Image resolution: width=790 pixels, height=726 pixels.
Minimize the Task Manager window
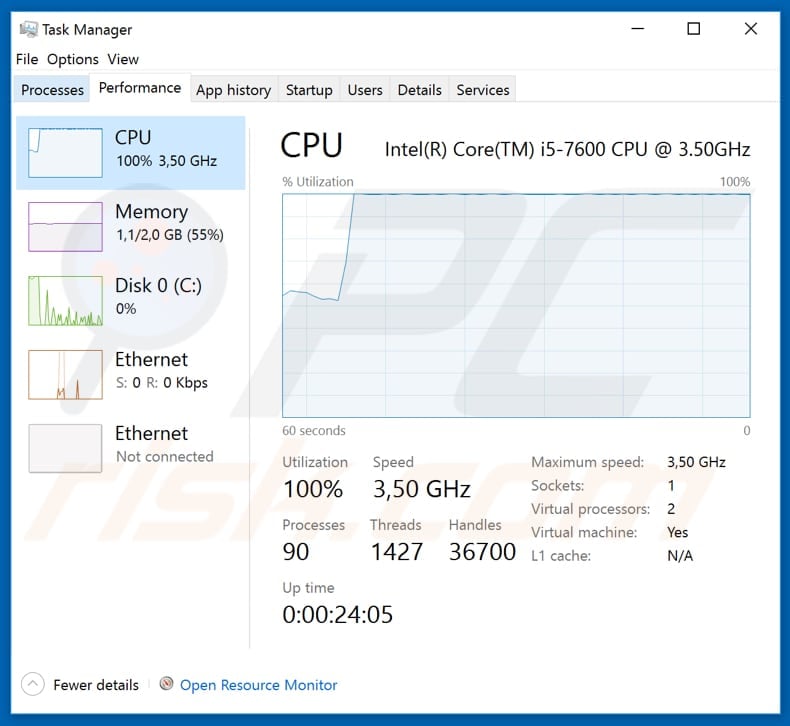tap(638, 29)
